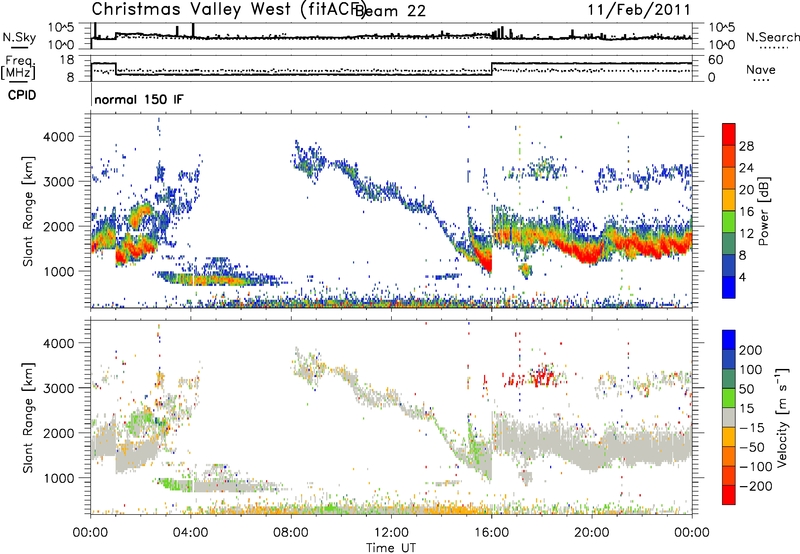This screenshot has height=554, width=800.
Task: Click the '20:00' time axis tick label
Action: (592, 533)
